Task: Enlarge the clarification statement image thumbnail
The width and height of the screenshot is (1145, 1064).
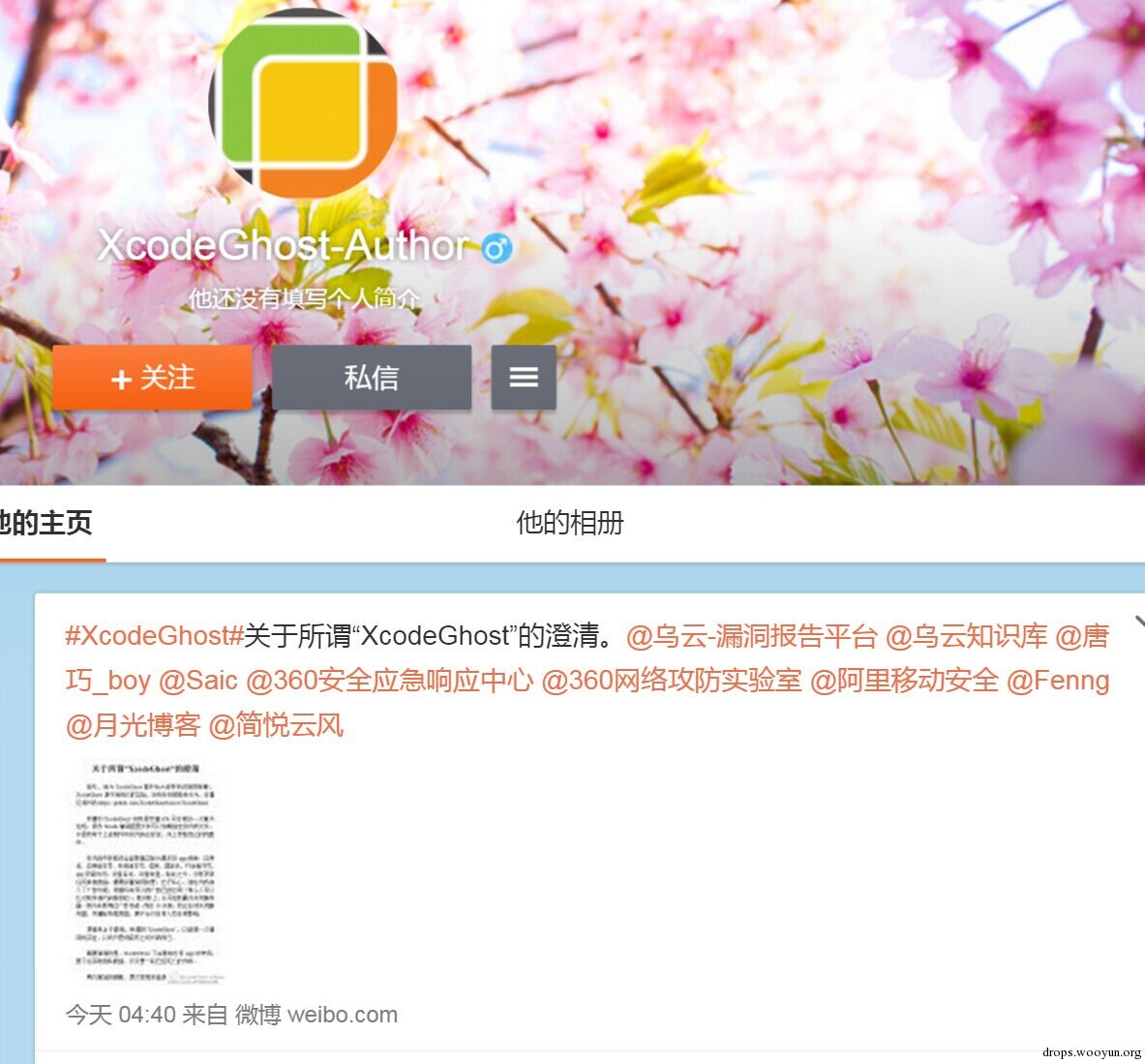Action: [x=146, y=872]
